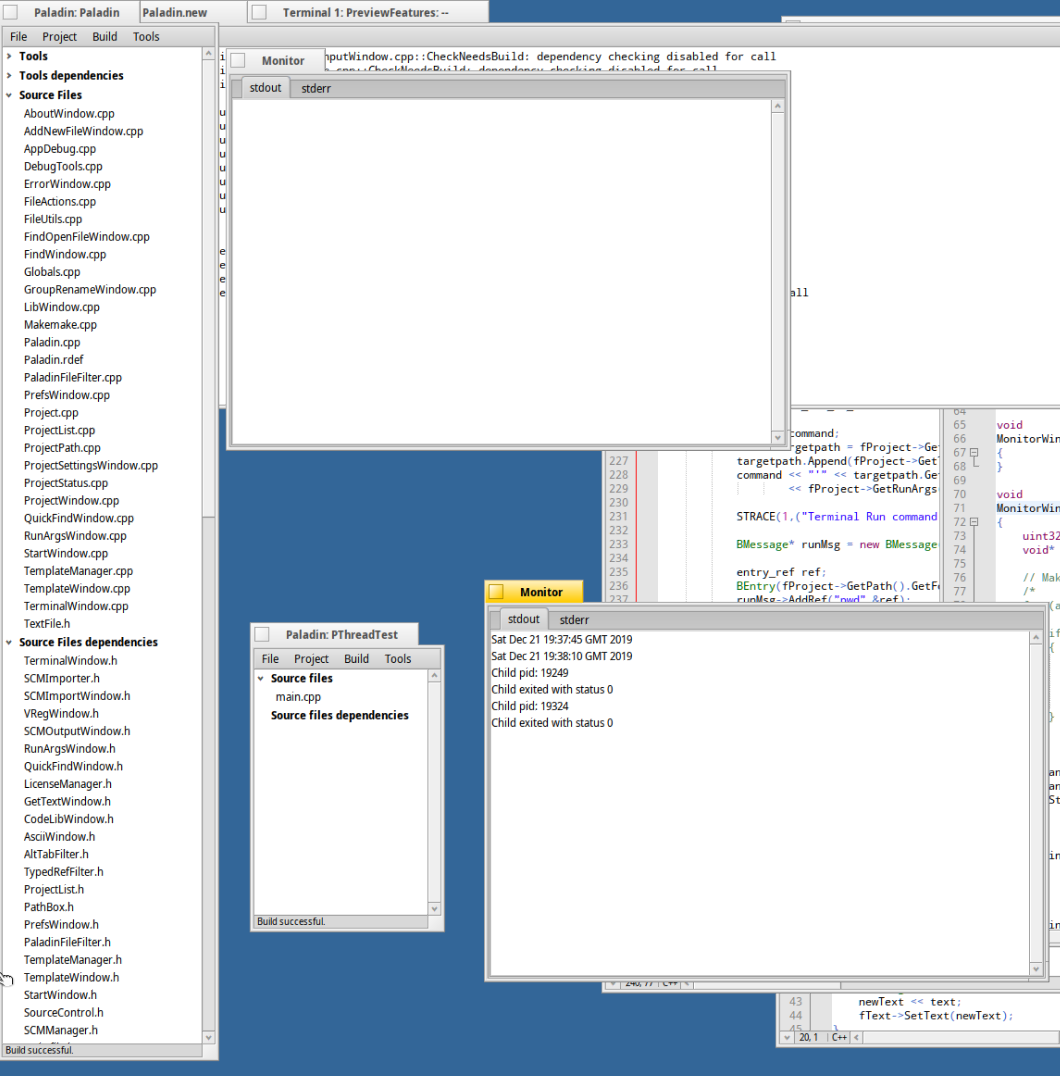Collapse the Source Files dependencies group
This screenshot has height=1076, width=1060.
(x=9, y=642)
